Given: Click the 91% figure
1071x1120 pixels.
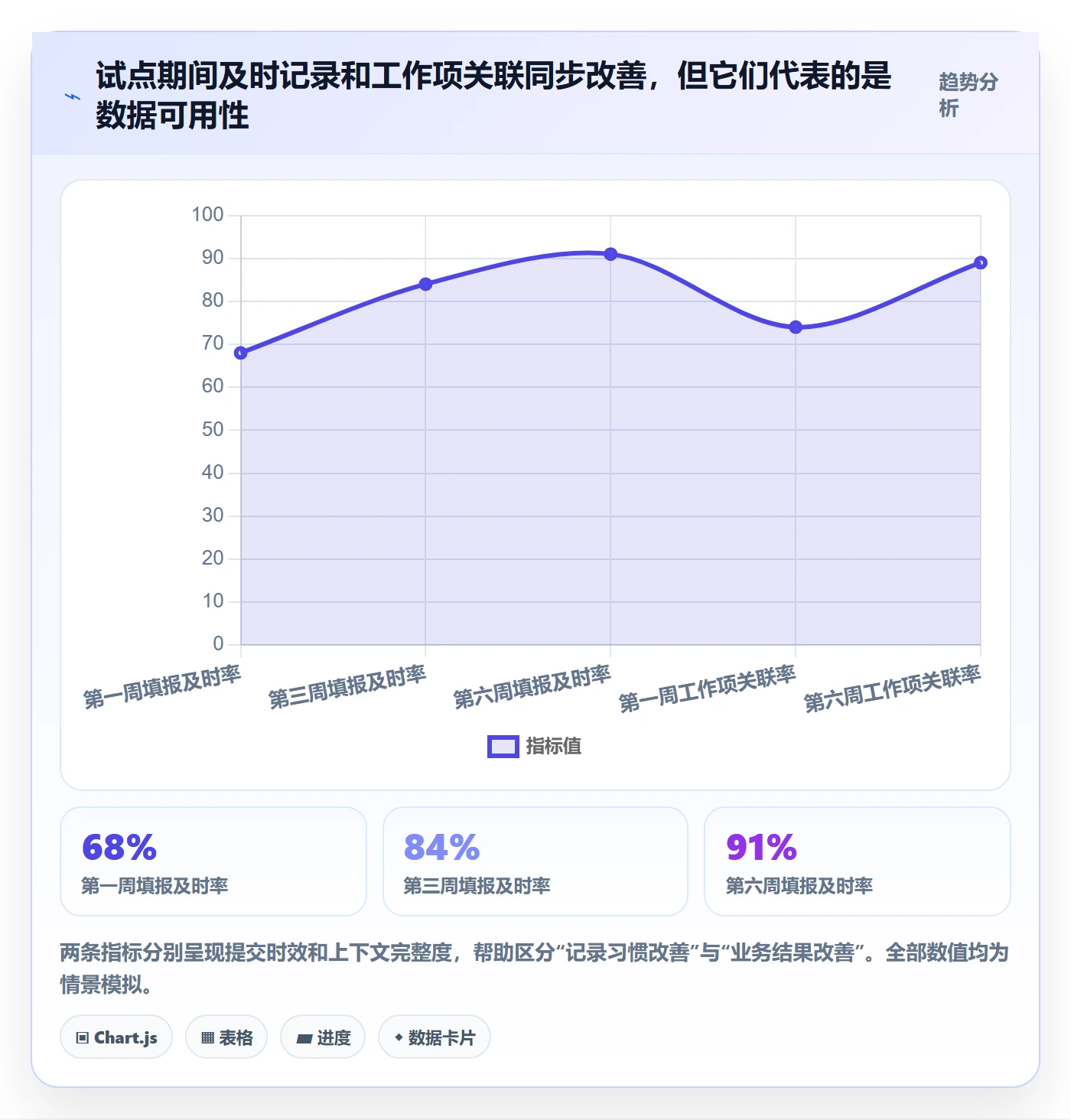Looking at the screenshot, I should click(761, 848).
